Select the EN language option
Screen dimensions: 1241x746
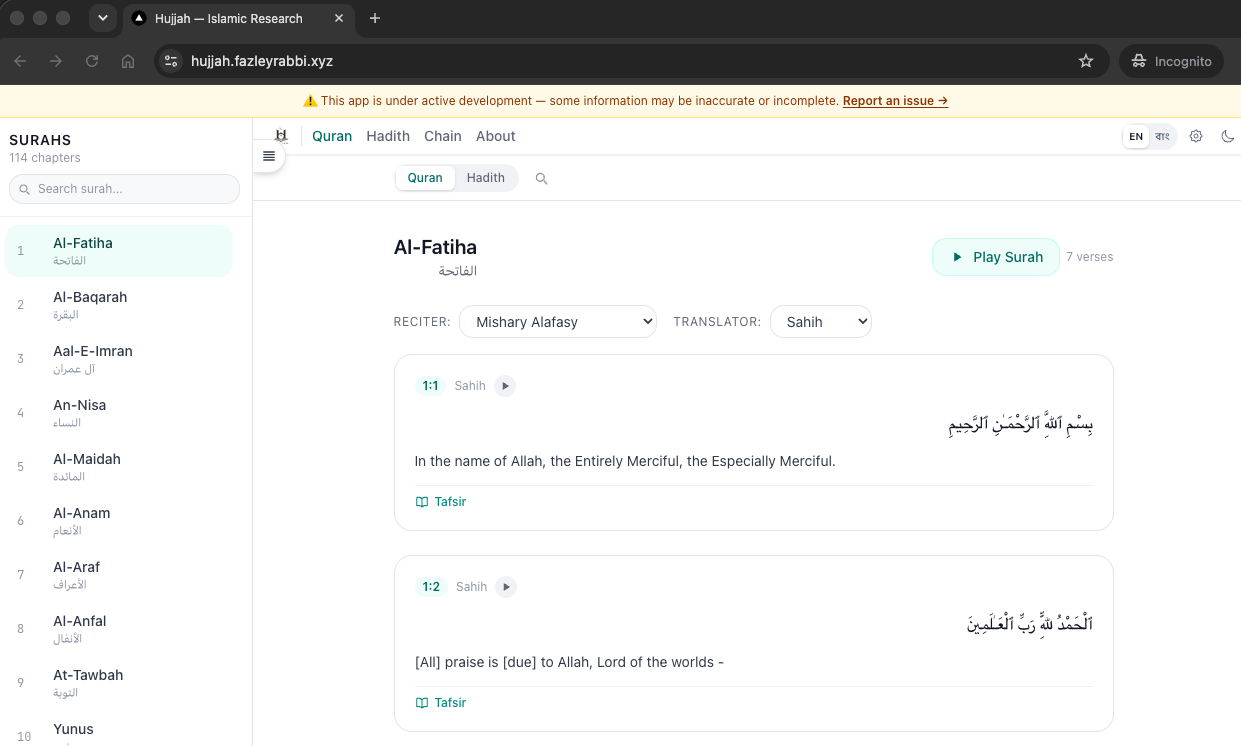(1136, 137)
